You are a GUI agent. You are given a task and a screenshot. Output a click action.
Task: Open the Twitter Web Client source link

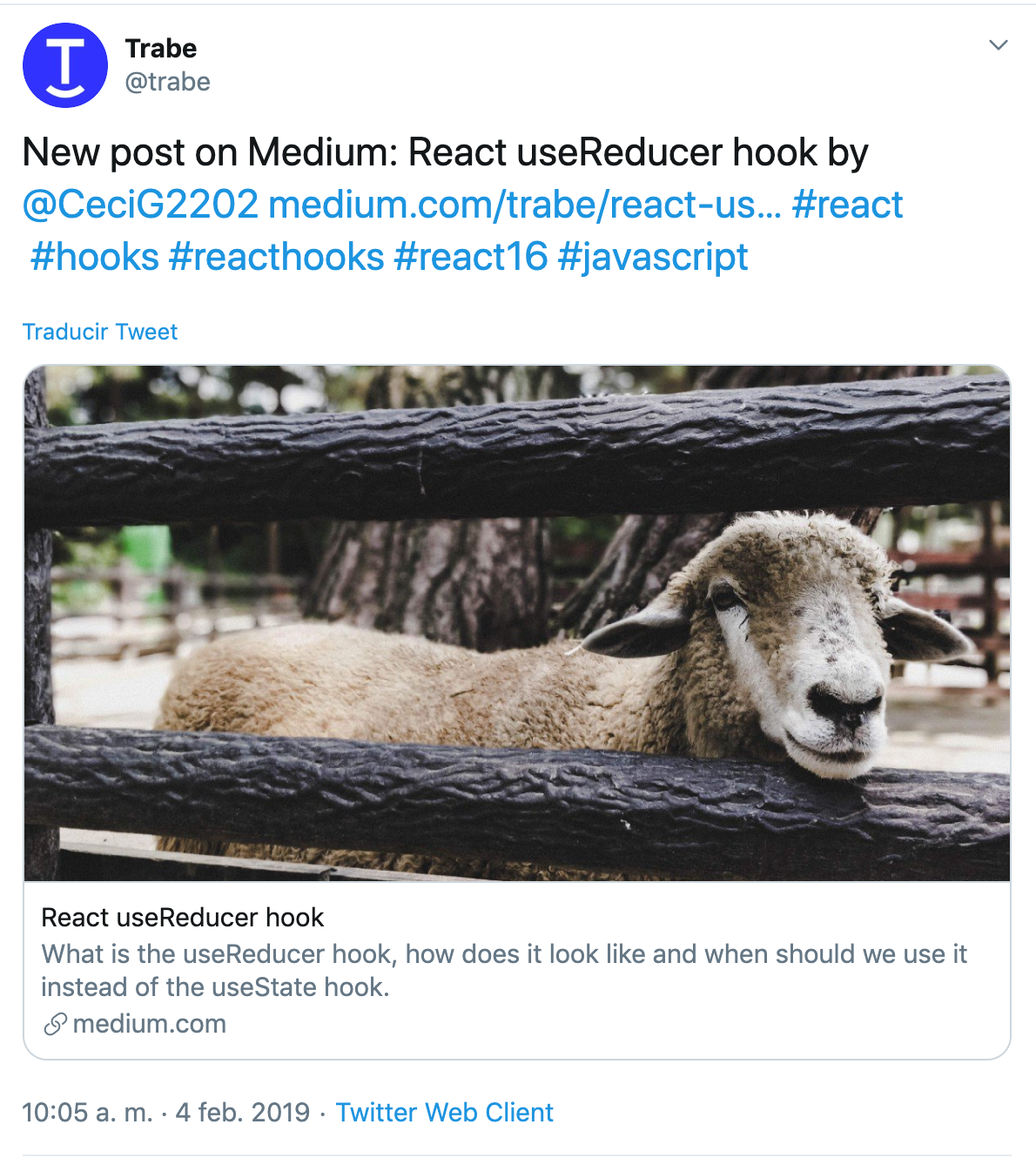point(445,1113)
